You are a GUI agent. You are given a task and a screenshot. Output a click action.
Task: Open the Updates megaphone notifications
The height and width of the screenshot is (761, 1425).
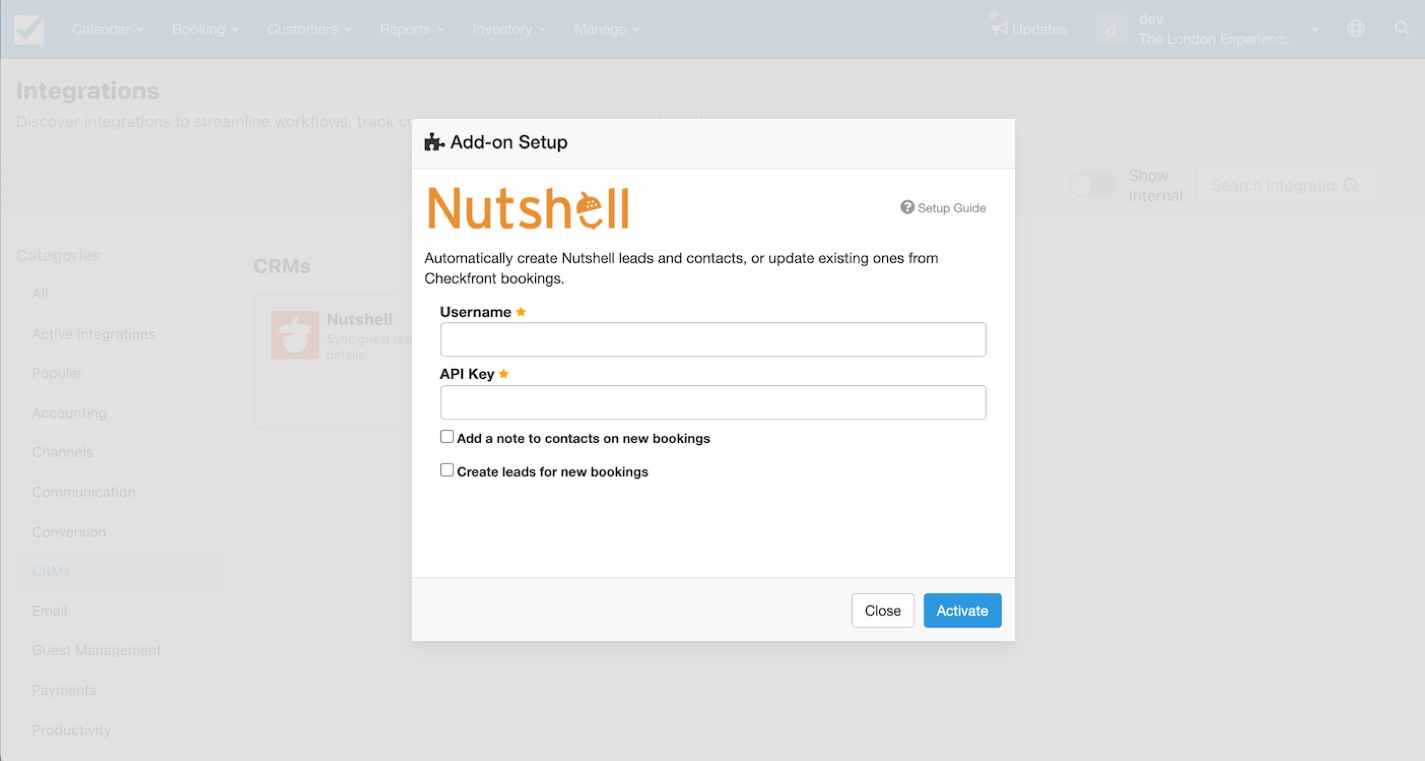click(x=1029, y=29)
